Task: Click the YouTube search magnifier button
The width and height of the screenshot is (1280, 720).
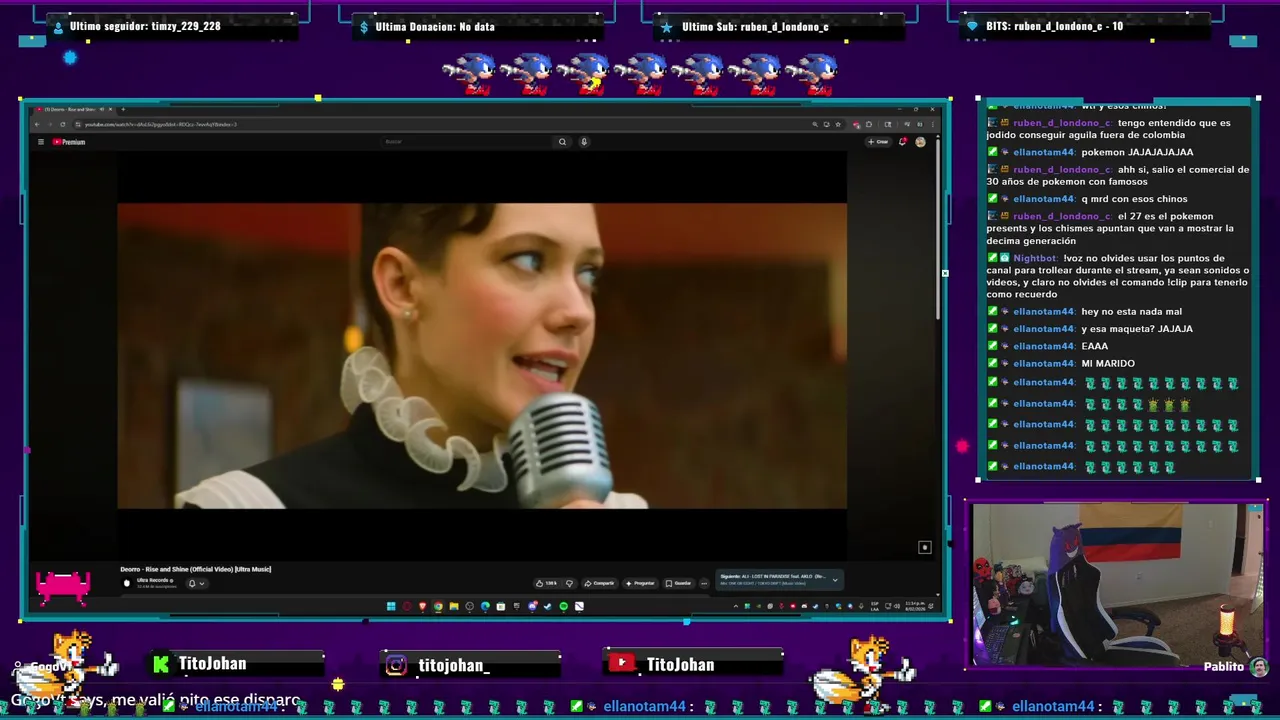Action: click(562, 142)
